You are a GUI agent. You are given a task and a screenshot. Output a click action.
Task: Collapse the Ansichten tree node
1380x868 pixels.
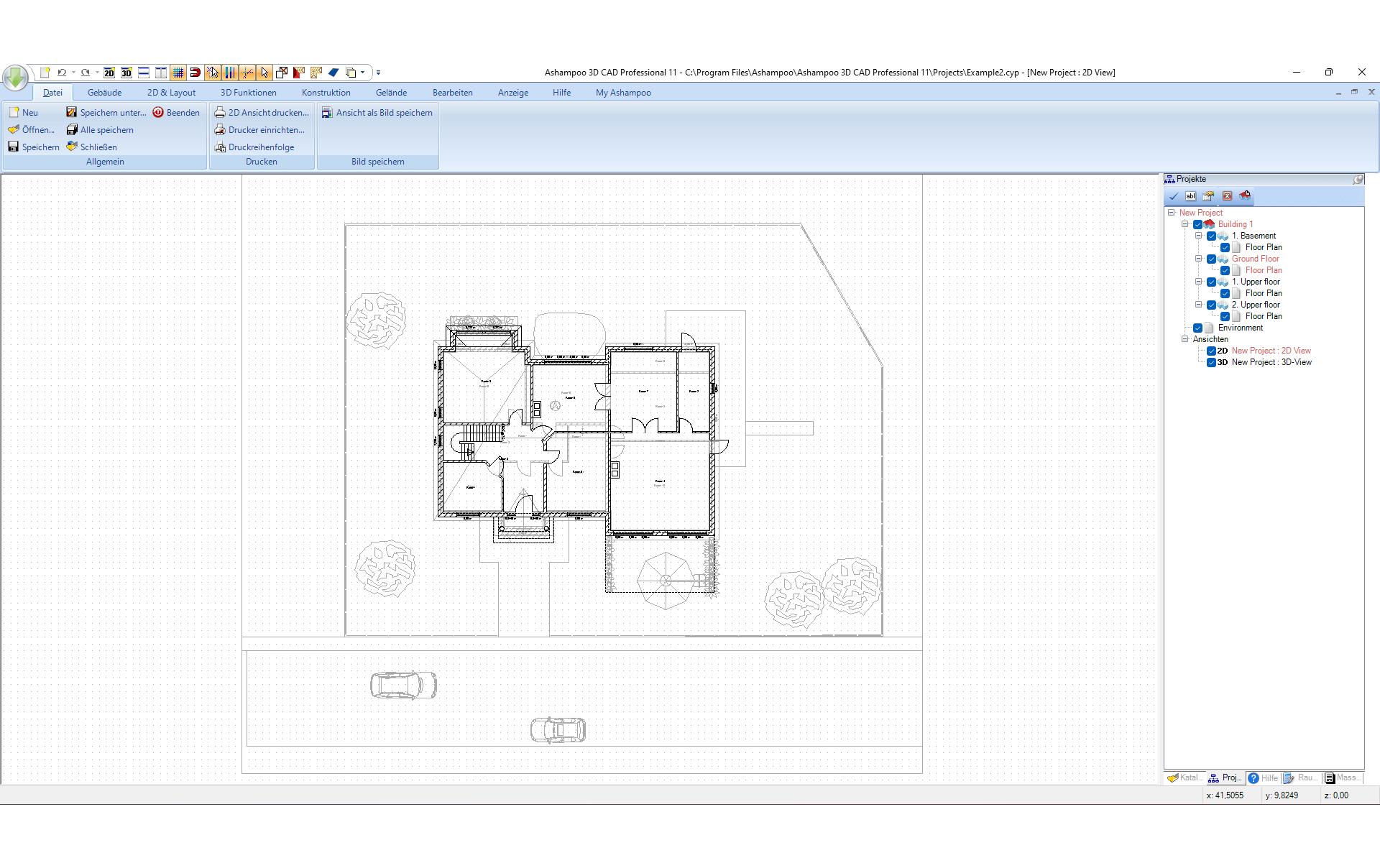tap(1185, 339)
